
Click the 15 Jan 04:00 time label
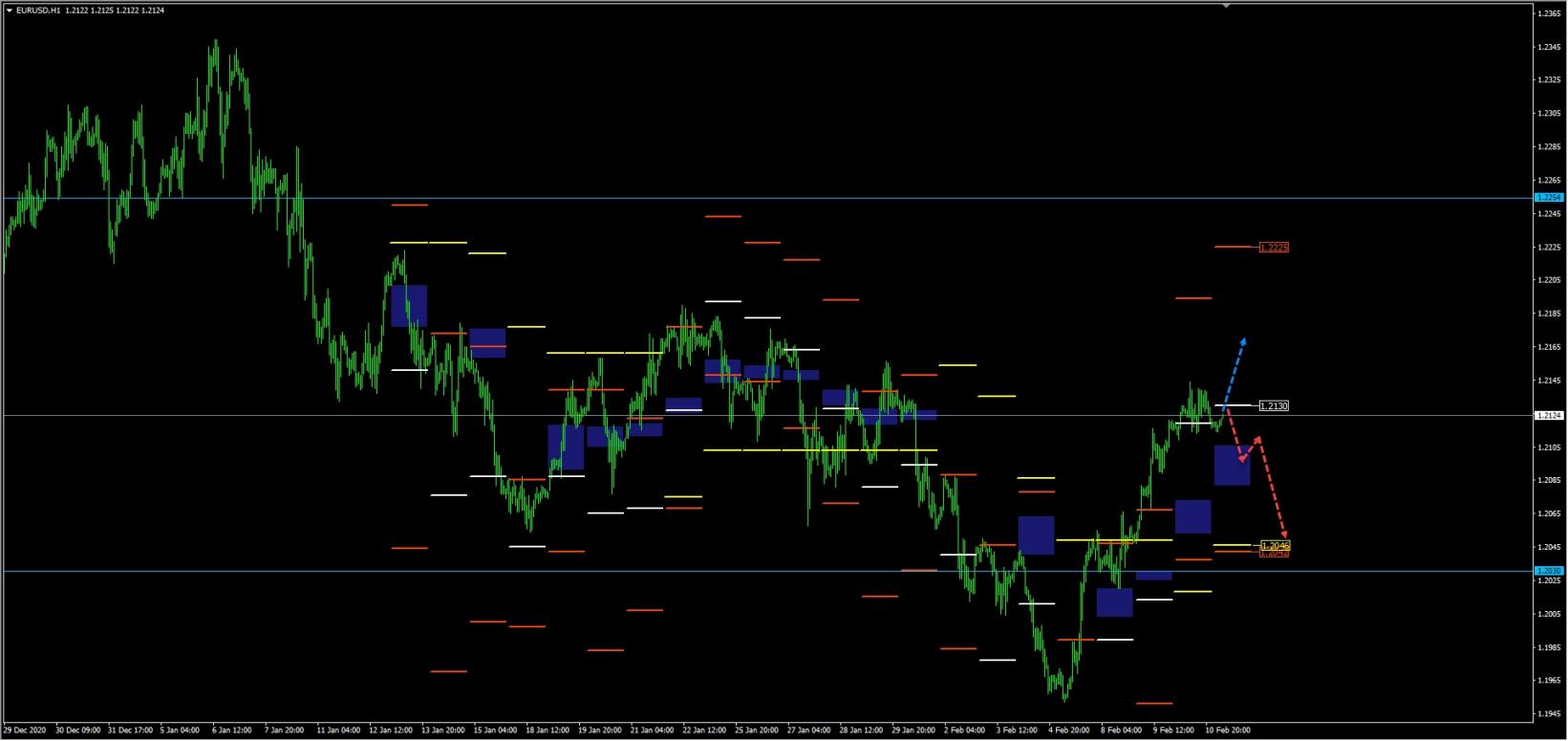pyautogui.click(x=494, y=730)
